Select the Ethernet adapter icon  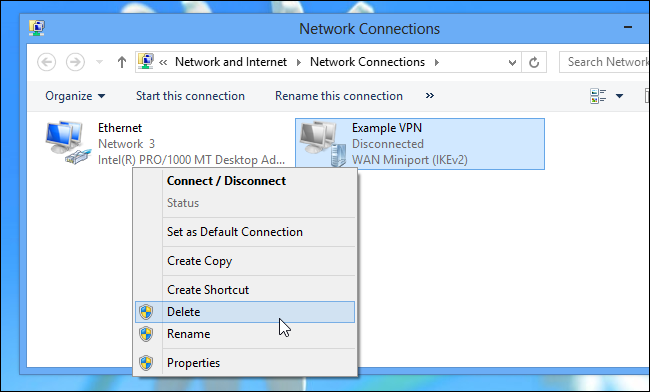(x=68, y=143)
